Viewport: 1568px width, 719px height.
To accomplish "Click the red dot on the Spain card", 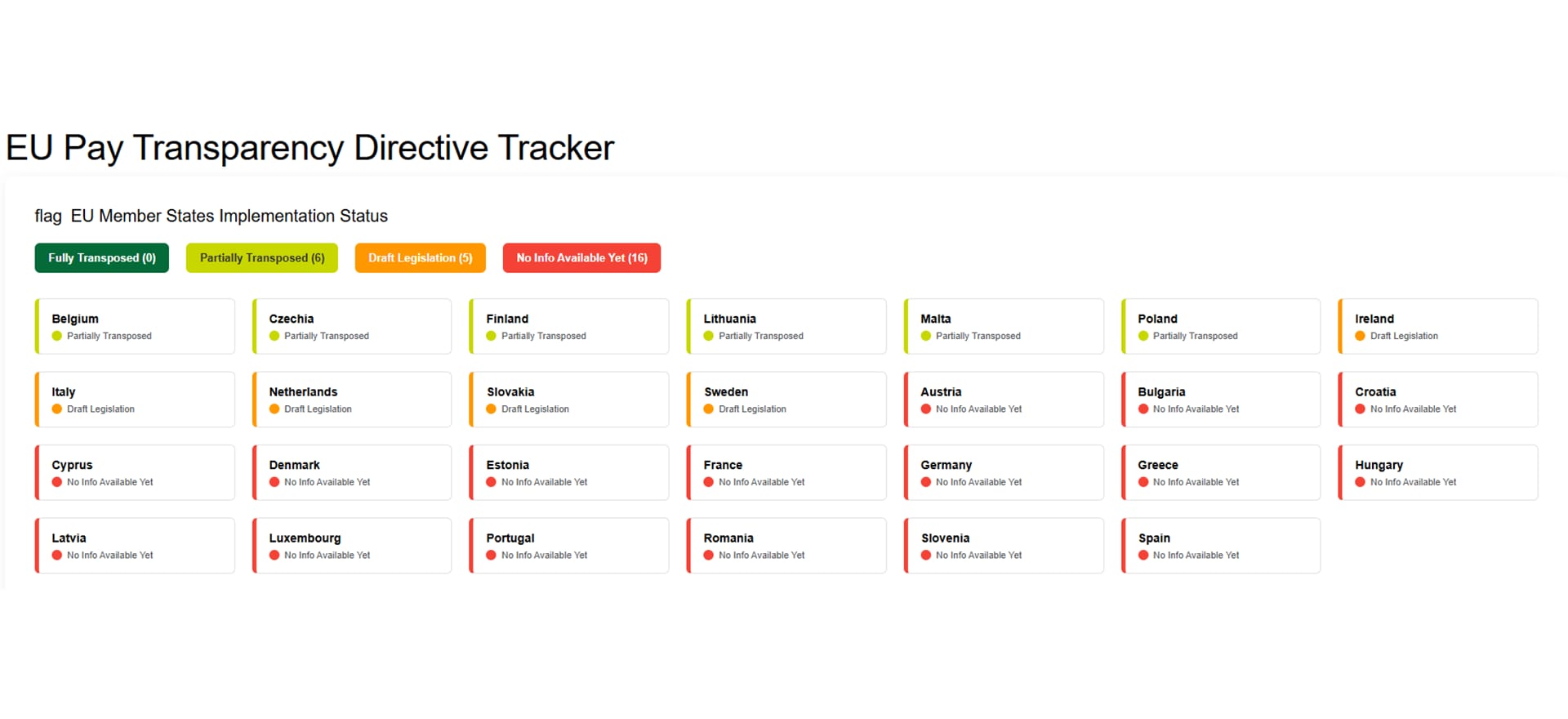I will [x=1143, y=556].
